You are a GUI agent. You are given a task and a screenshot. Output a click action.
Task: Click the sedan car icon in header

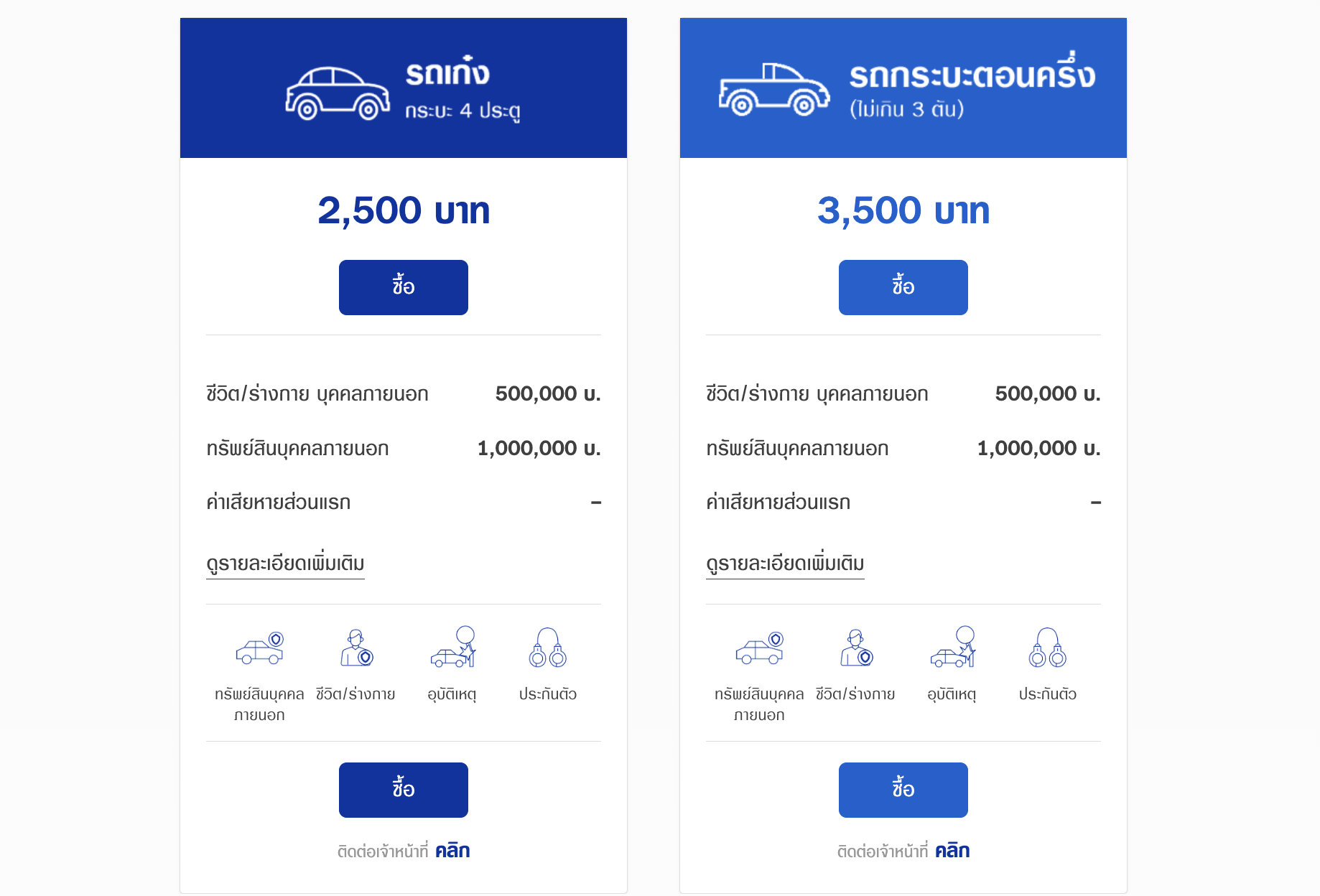[338, 93]
